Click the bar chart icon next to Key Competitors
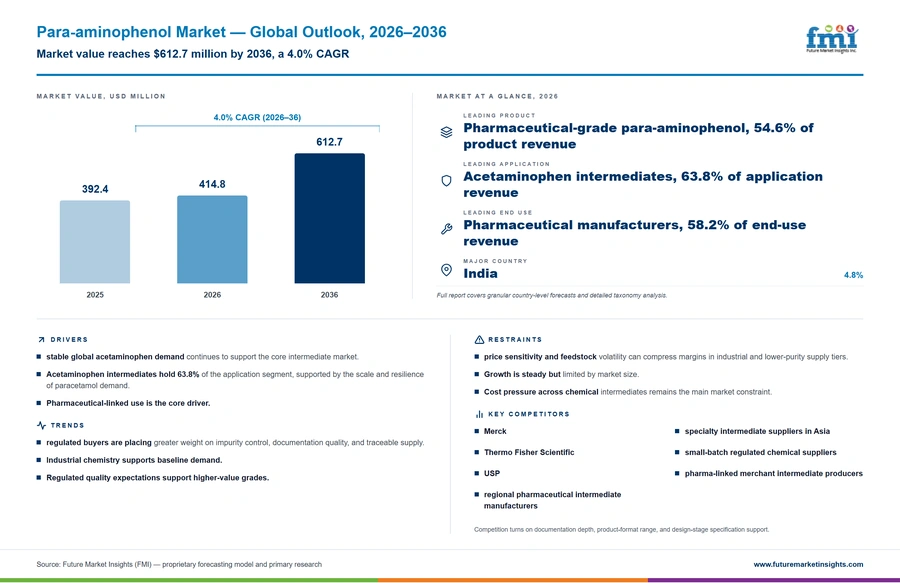The image size is (900, 583). 479,414
